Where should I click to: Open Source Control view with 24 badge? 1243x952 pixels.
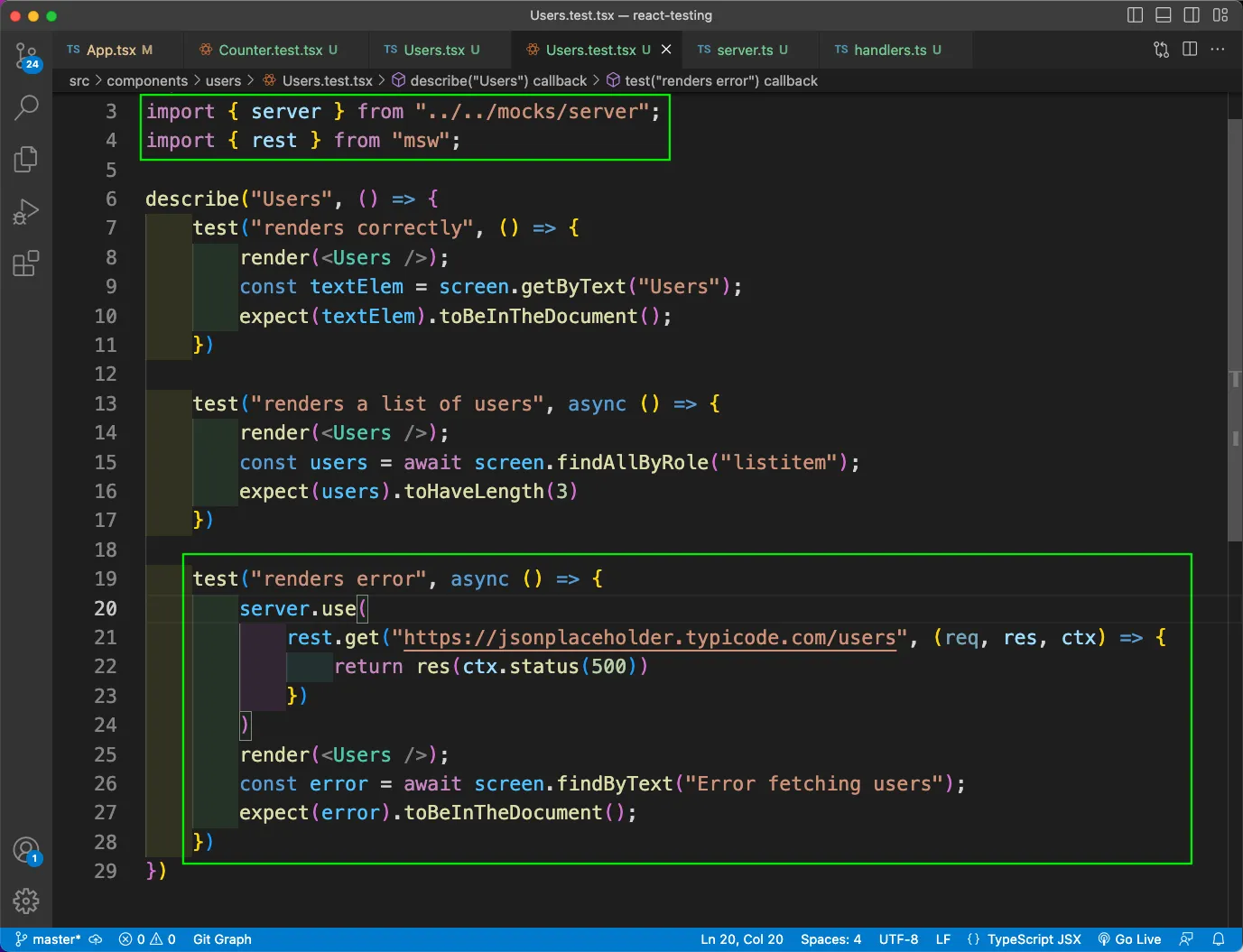click(x=26, y=56)
